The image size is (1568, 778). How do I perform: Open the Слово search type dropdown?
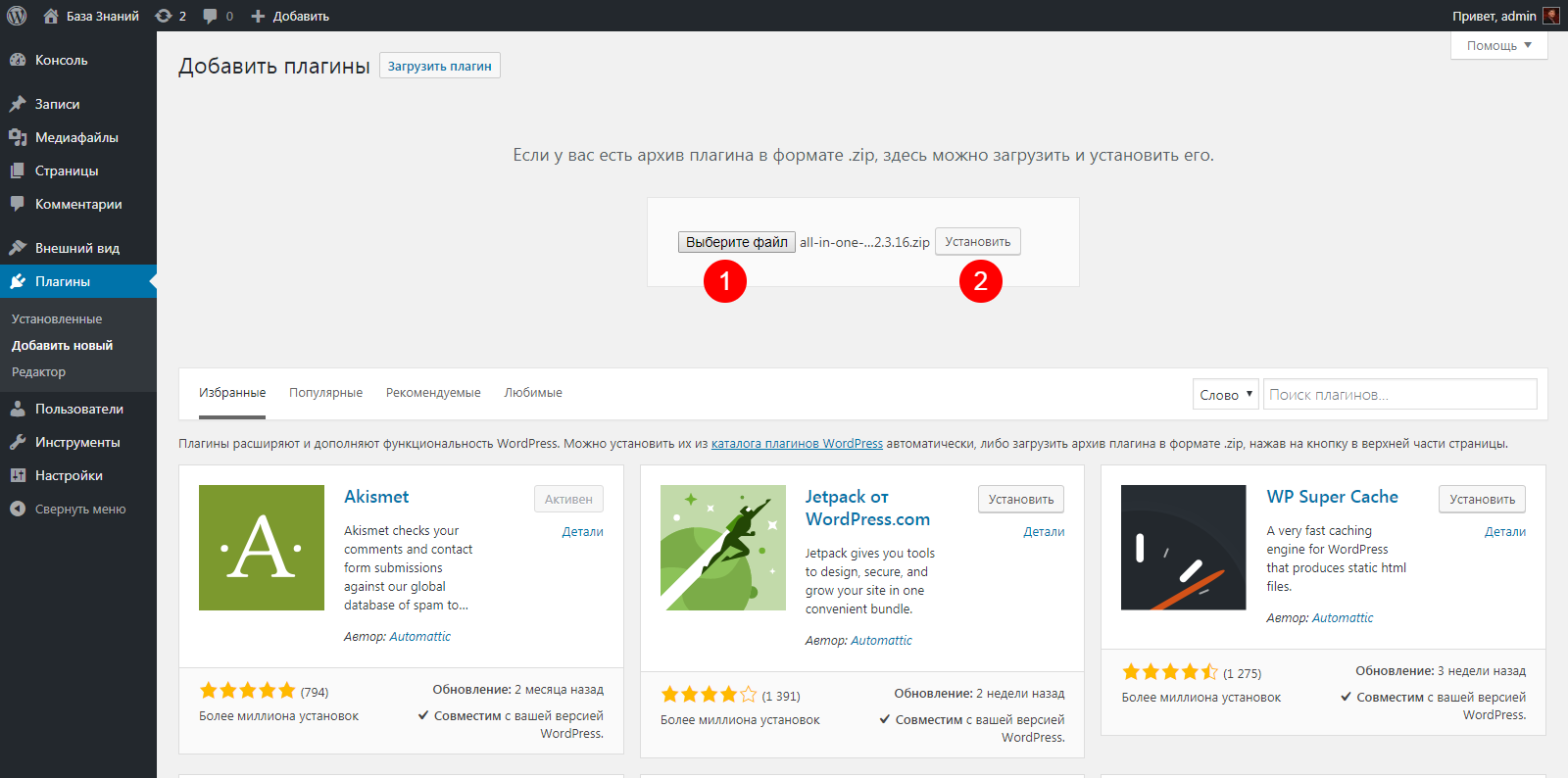pyautogui.click(x=1226, y=394)
